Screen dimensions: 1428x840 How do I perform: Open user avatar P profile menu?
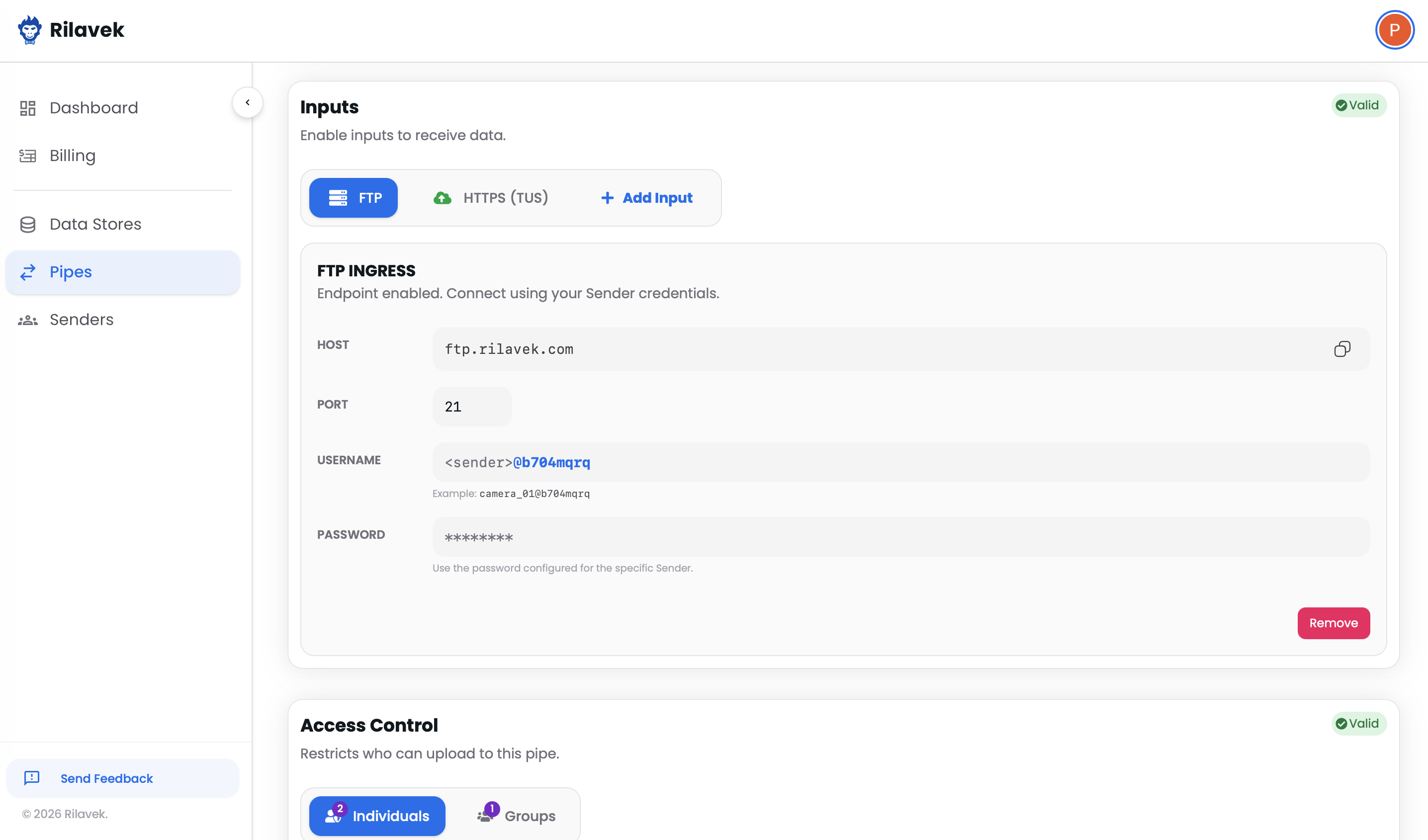[1394, 30]
